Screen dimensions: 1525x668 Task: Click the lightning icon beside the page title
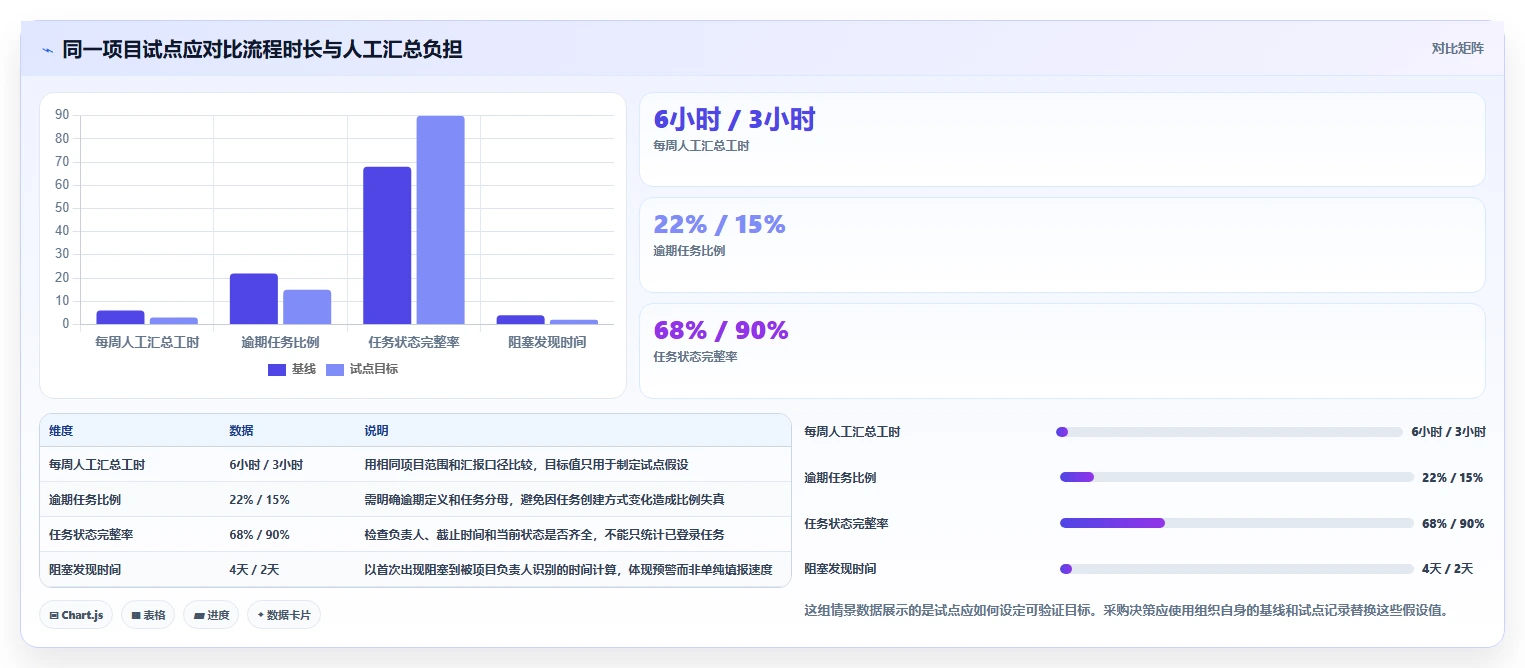click(x=47, y=49)
